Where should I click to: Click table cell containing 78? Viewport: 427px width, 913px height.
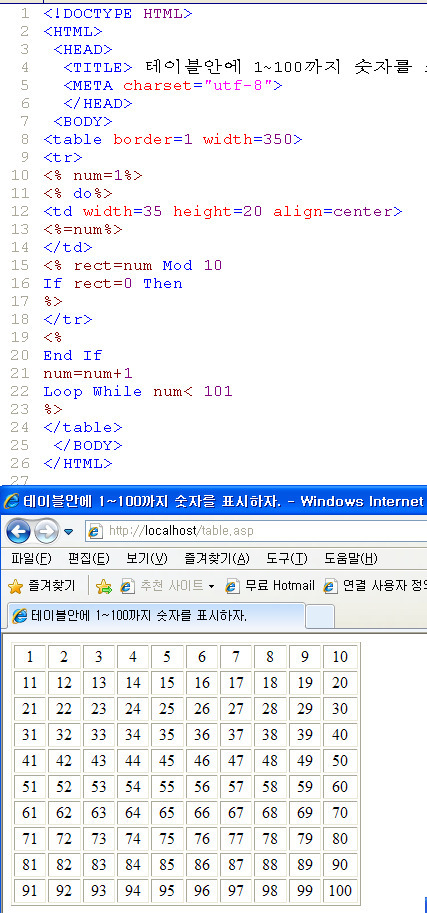point(270,838)
